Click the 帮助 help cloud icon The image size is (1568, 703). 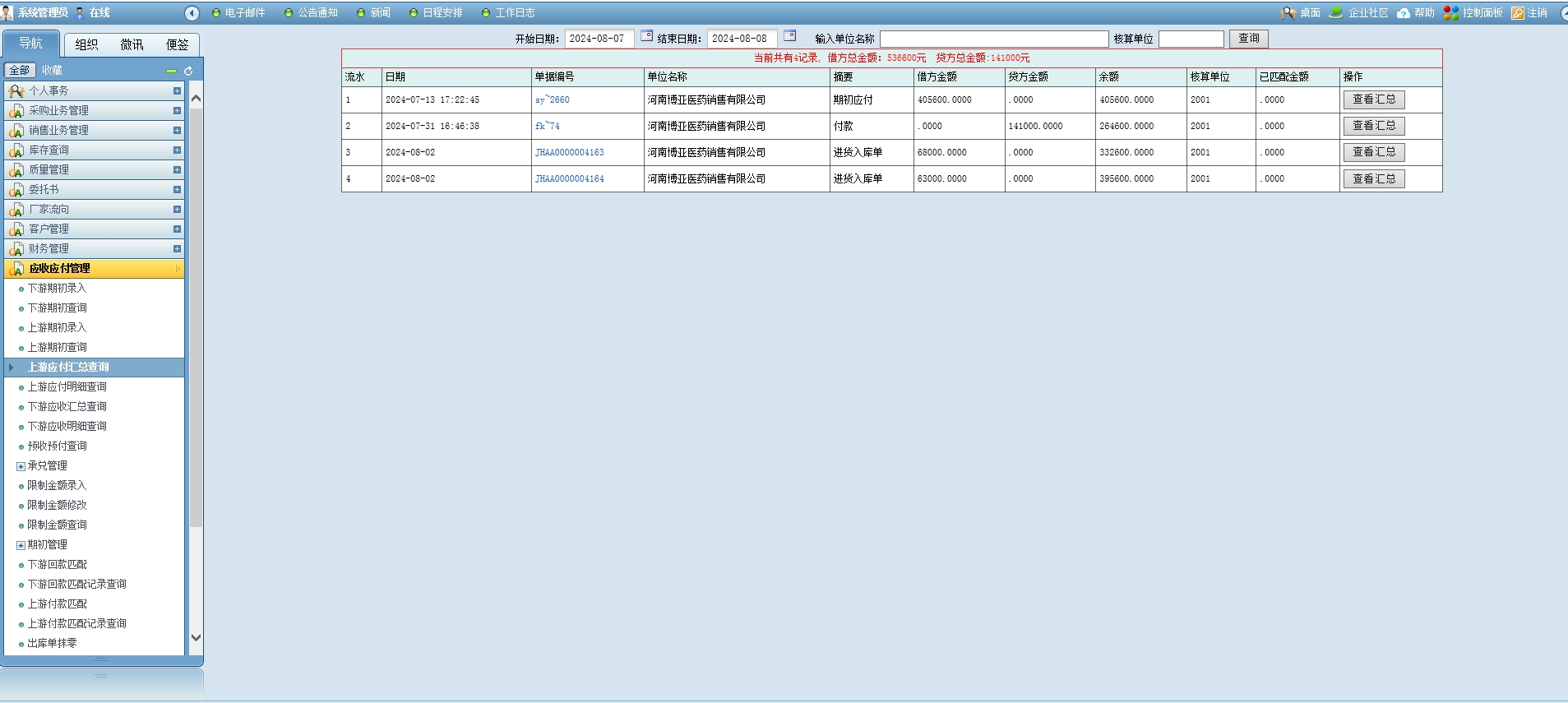(x=1404, y=13)
